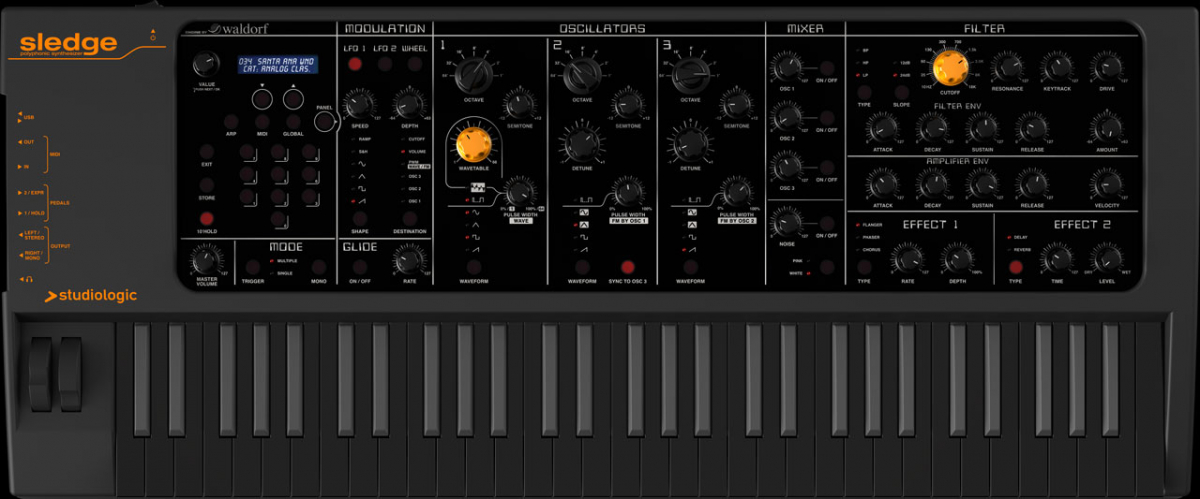Click the VALUE knob
This screenshot has height=499, width=1200.
click(208, 65)
